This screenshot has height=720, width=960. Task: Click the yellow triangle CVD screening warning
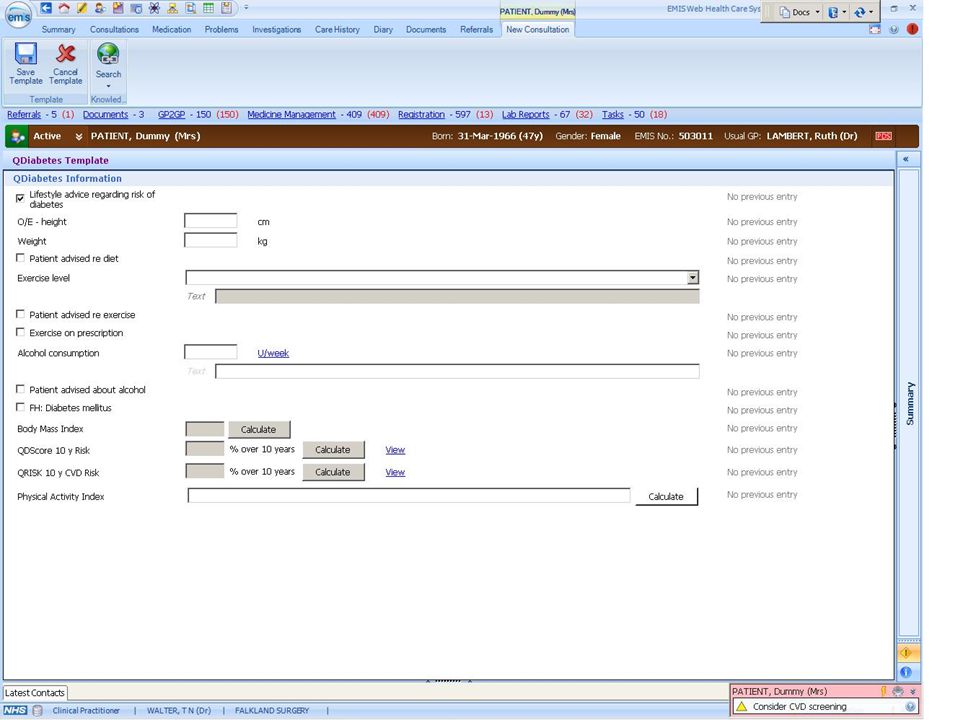click(741, 707)
